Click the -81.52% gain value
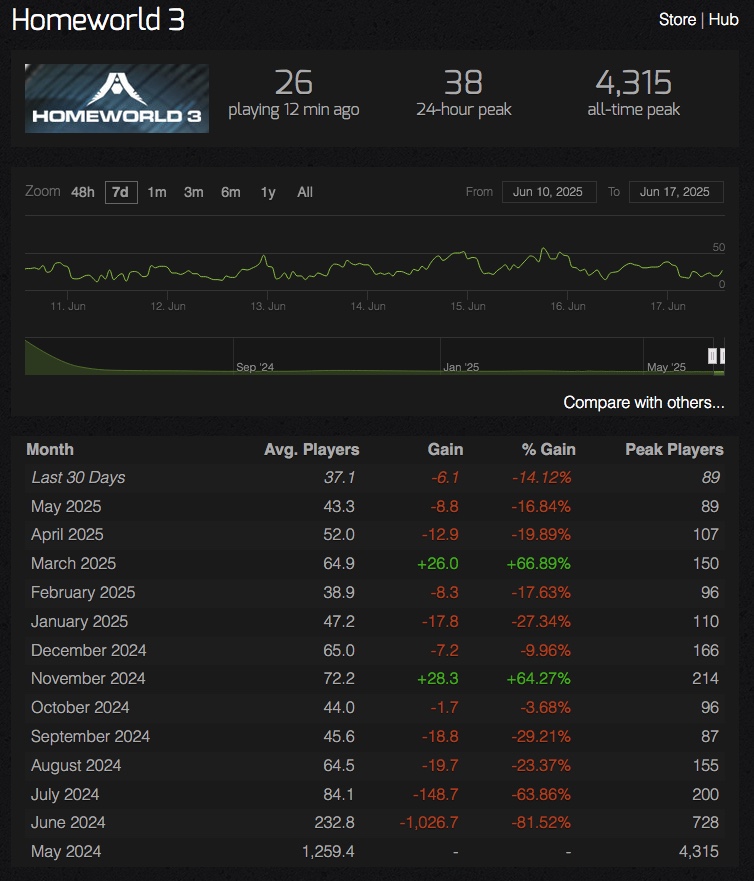Image resolution: width=754 pixels, height=881 pixels. tap(541, 823)
